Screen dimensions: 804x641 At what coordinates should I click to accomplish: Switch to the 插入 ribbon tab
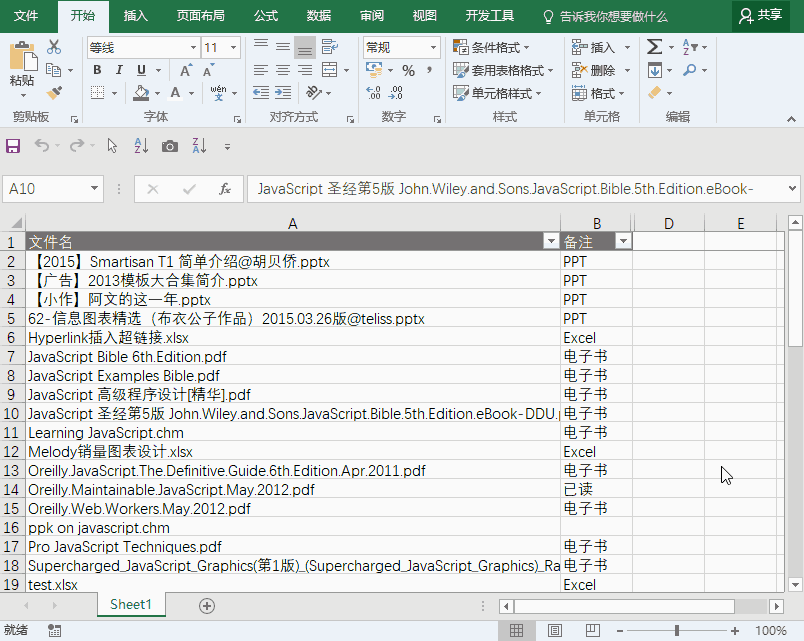click(x=135, y=16)
